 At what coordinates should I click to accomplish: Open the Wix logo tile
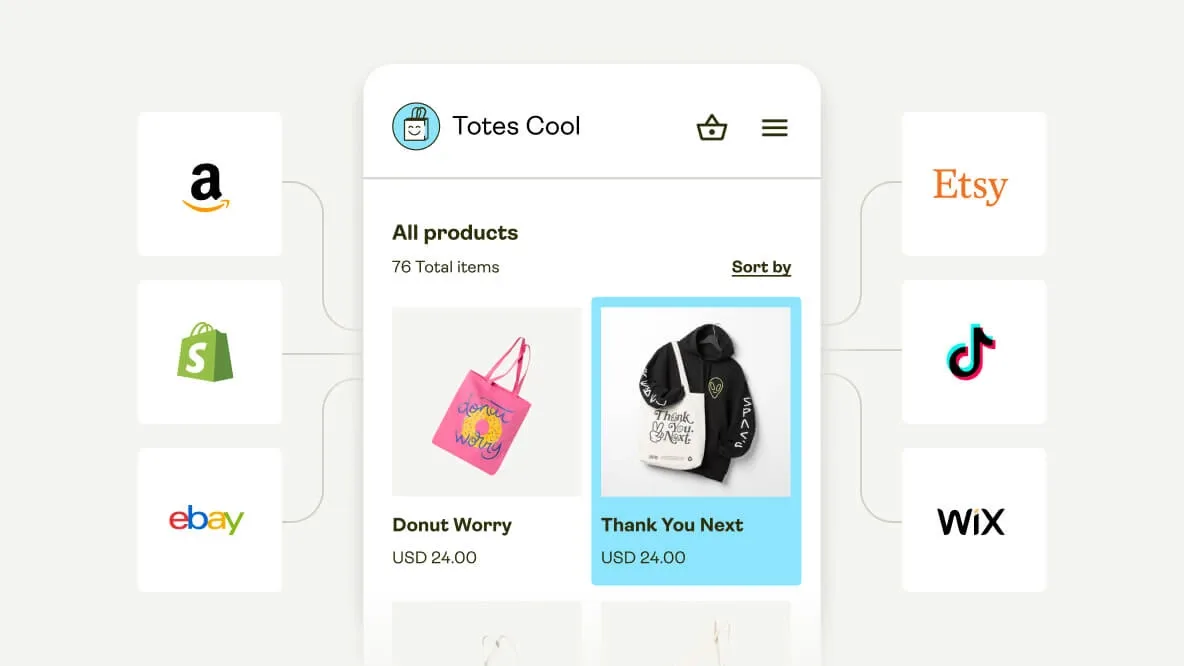click(x=973, y=520)
